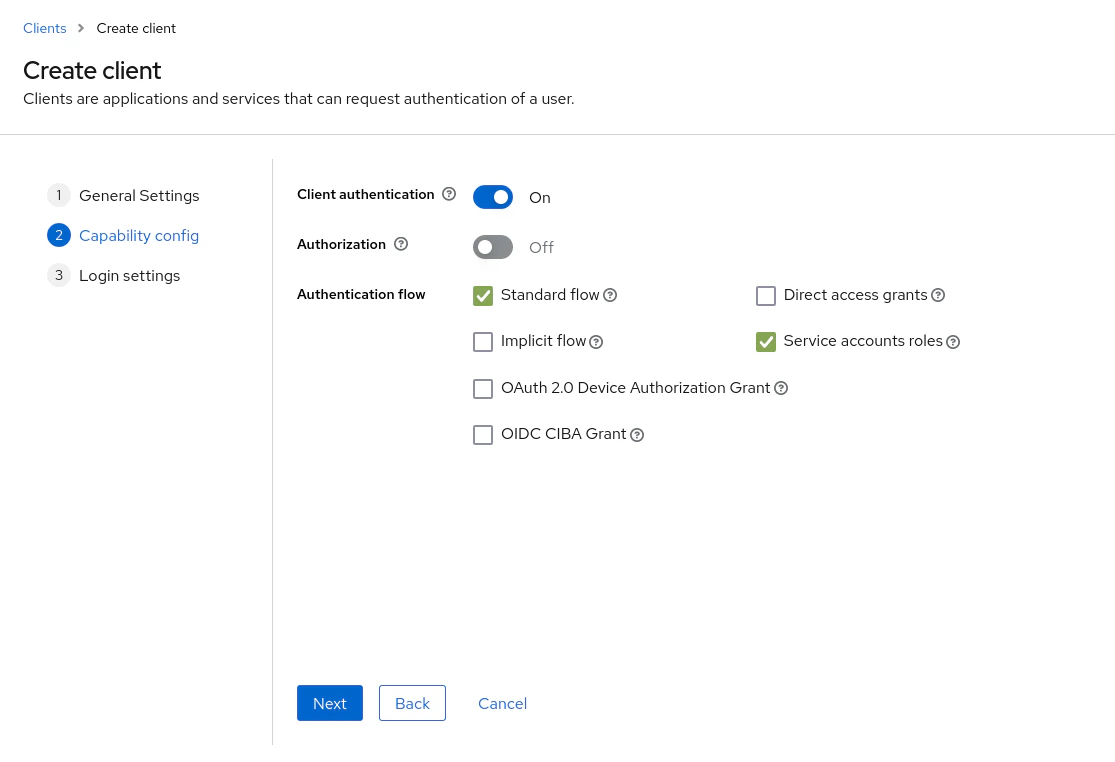Screen dimensions: 1115x762
Task: Navigate to Clients via breadcrumb
Action: point(44,28)
